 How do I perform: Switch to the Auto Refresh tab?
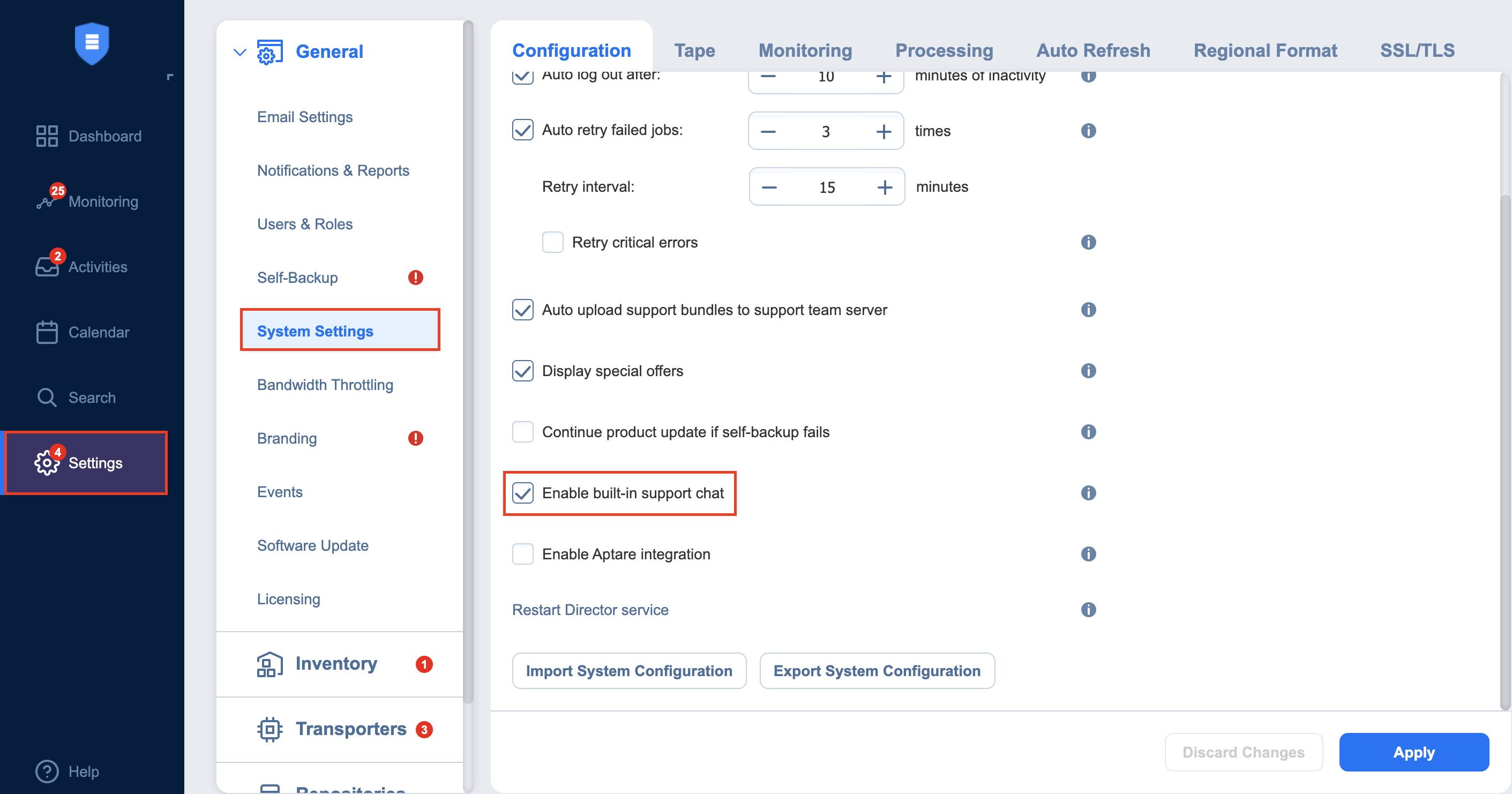pyautogui.click(x=1093, y=50)
